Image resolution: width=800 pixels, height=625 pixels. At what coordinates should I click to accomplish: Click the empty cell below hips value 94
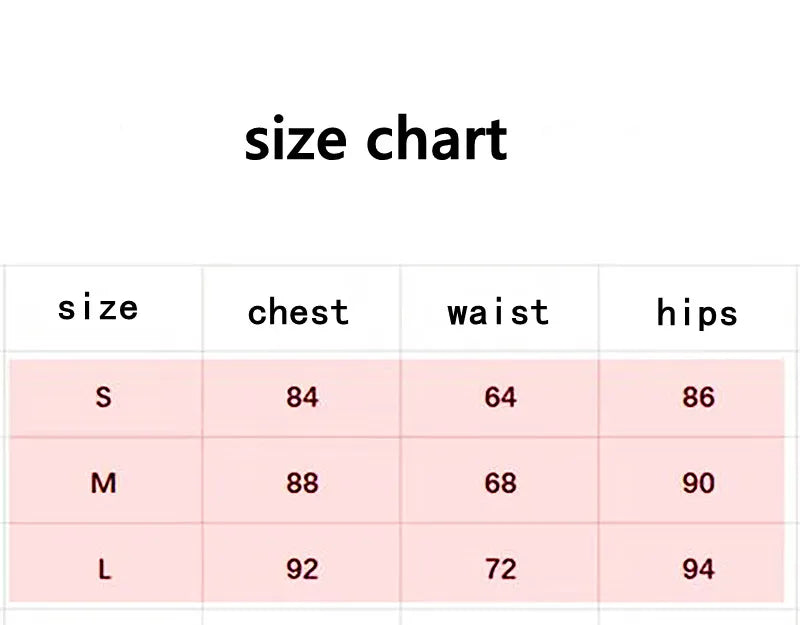(698, 615)
